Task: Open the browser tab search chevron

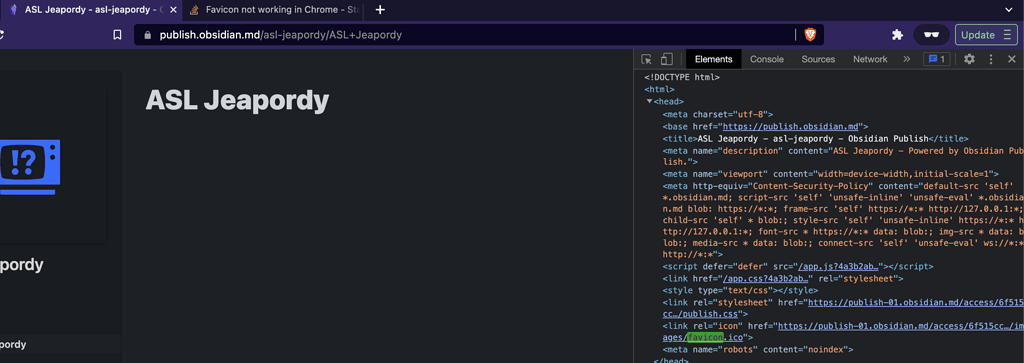Action: [x=1008, y=10]
